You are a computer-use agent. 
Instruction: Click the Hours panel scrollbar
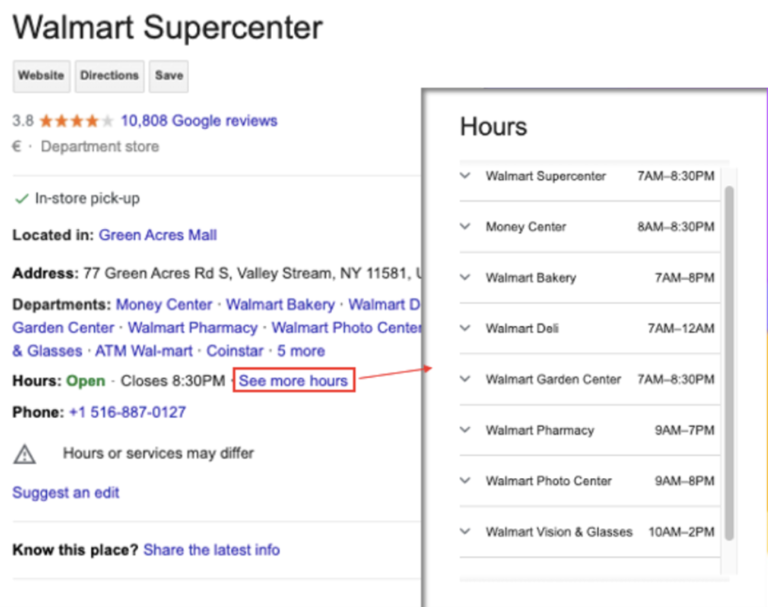[x=729, y=364]
